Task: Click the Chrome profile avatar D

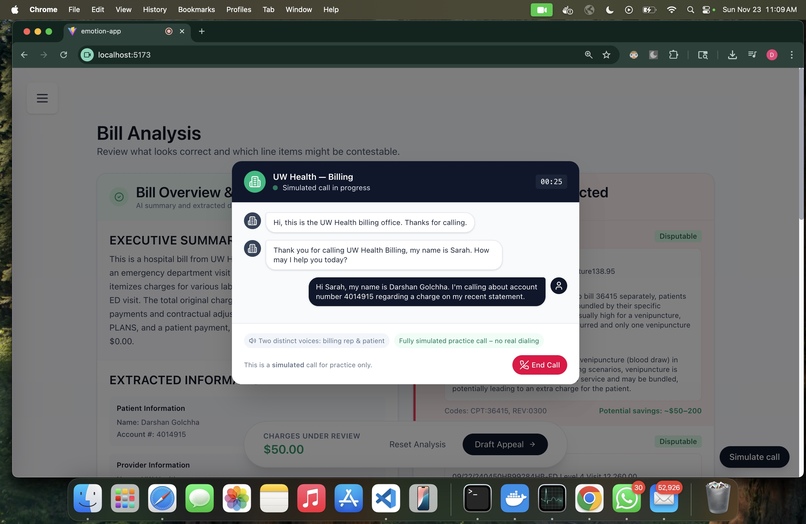Action: coord(772,55)
